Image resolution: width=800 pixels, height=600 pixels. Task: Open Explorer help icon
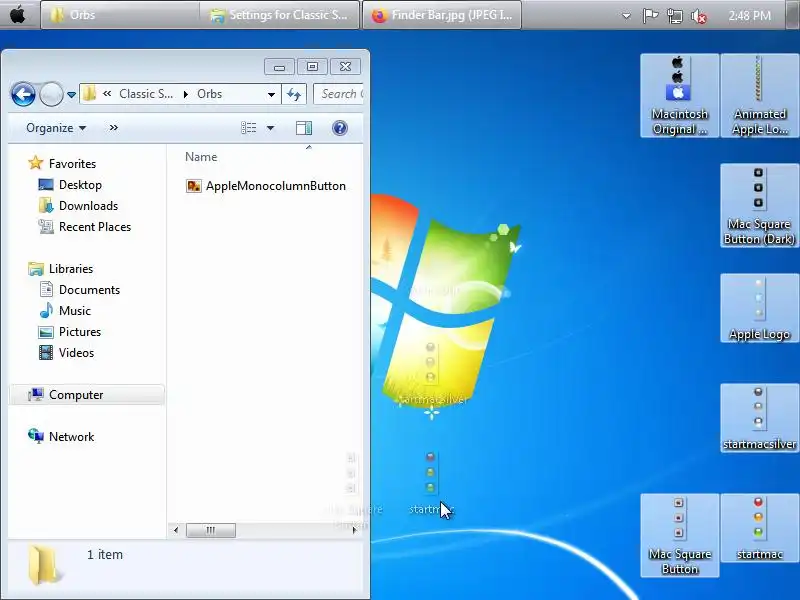click(x=340, y=128)
